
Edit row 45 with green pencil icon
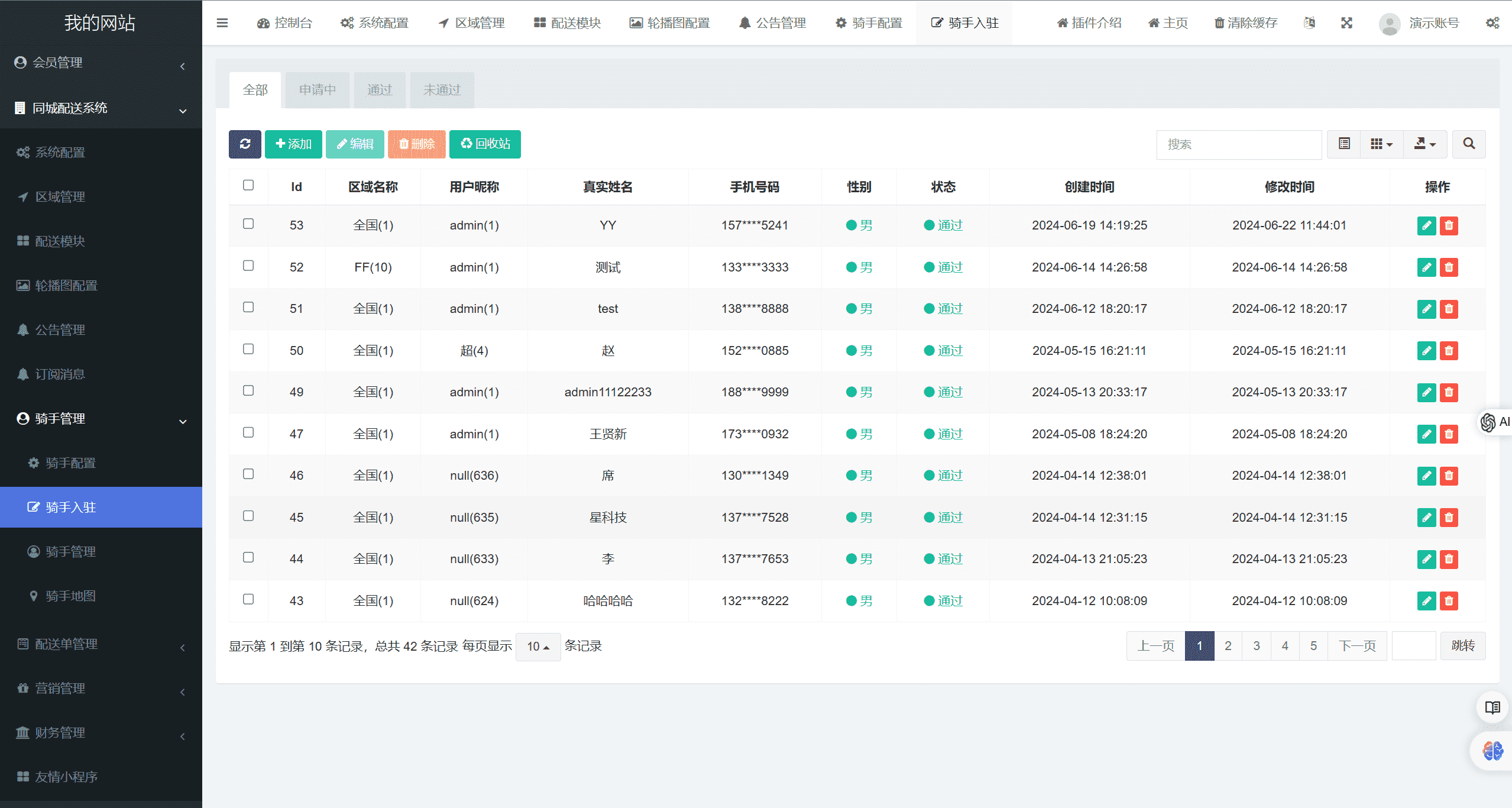click(x=1426, y=518)
